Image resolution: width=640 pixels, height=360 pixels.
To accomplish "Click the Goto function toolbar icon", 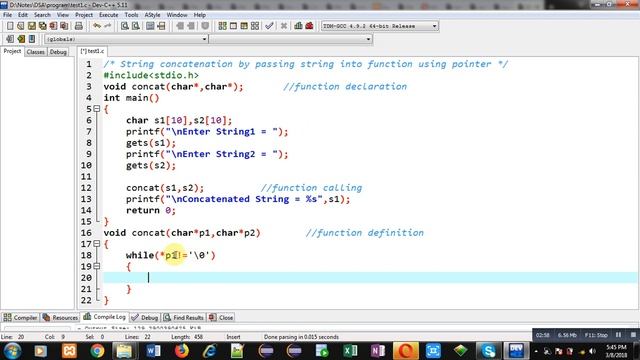I will point(150,26).
